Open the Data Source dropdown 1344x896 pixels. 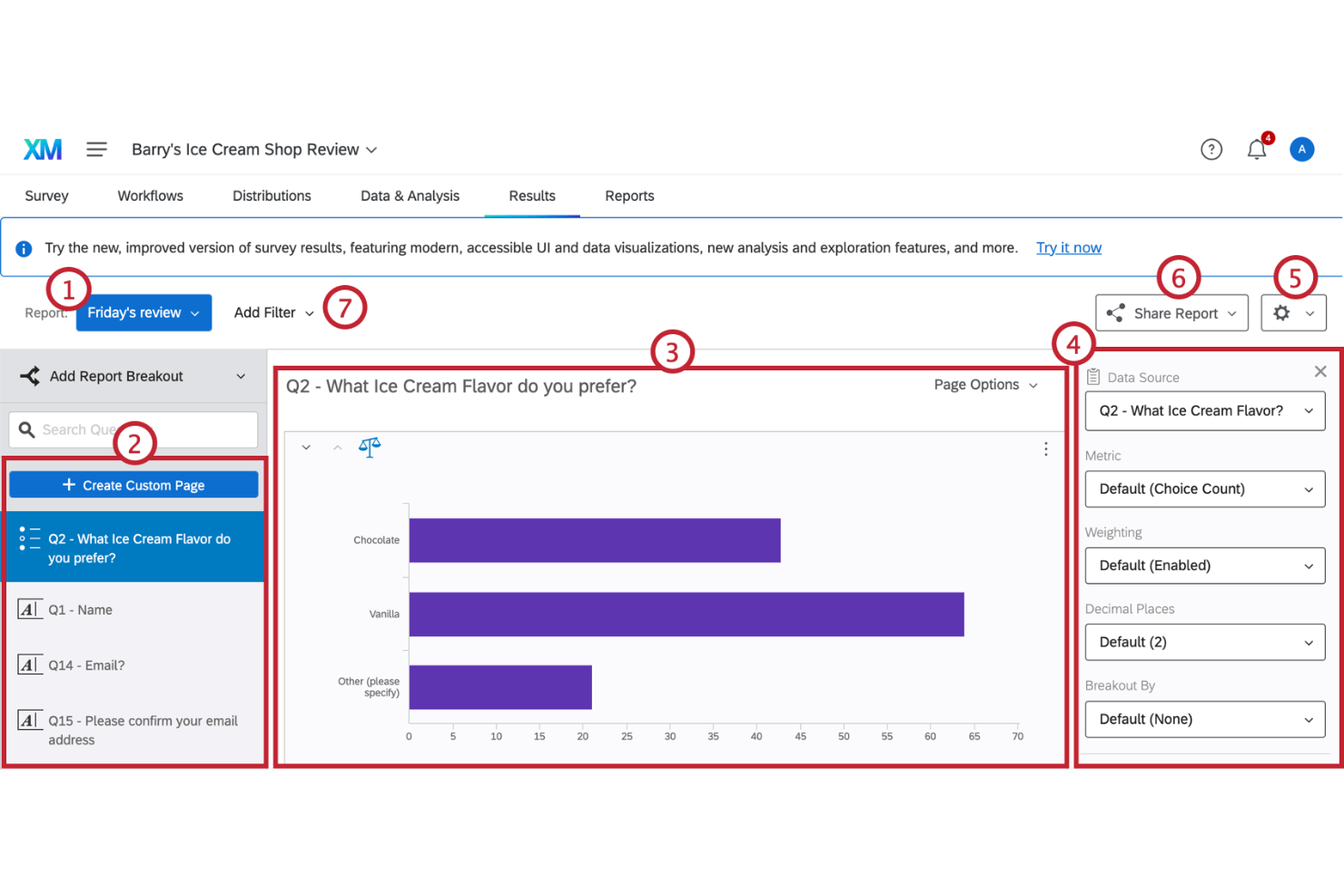point(1205,411)
